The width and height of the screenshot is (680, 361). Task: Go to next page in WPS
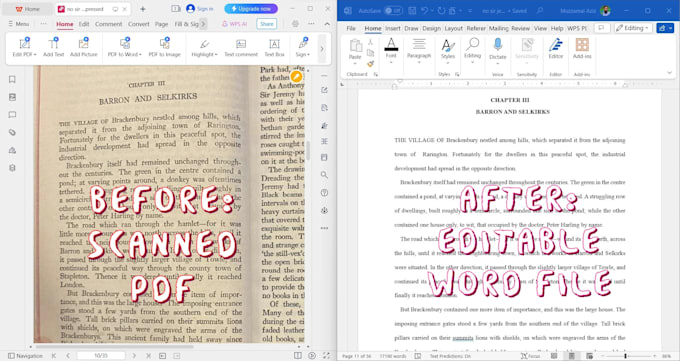134,356
